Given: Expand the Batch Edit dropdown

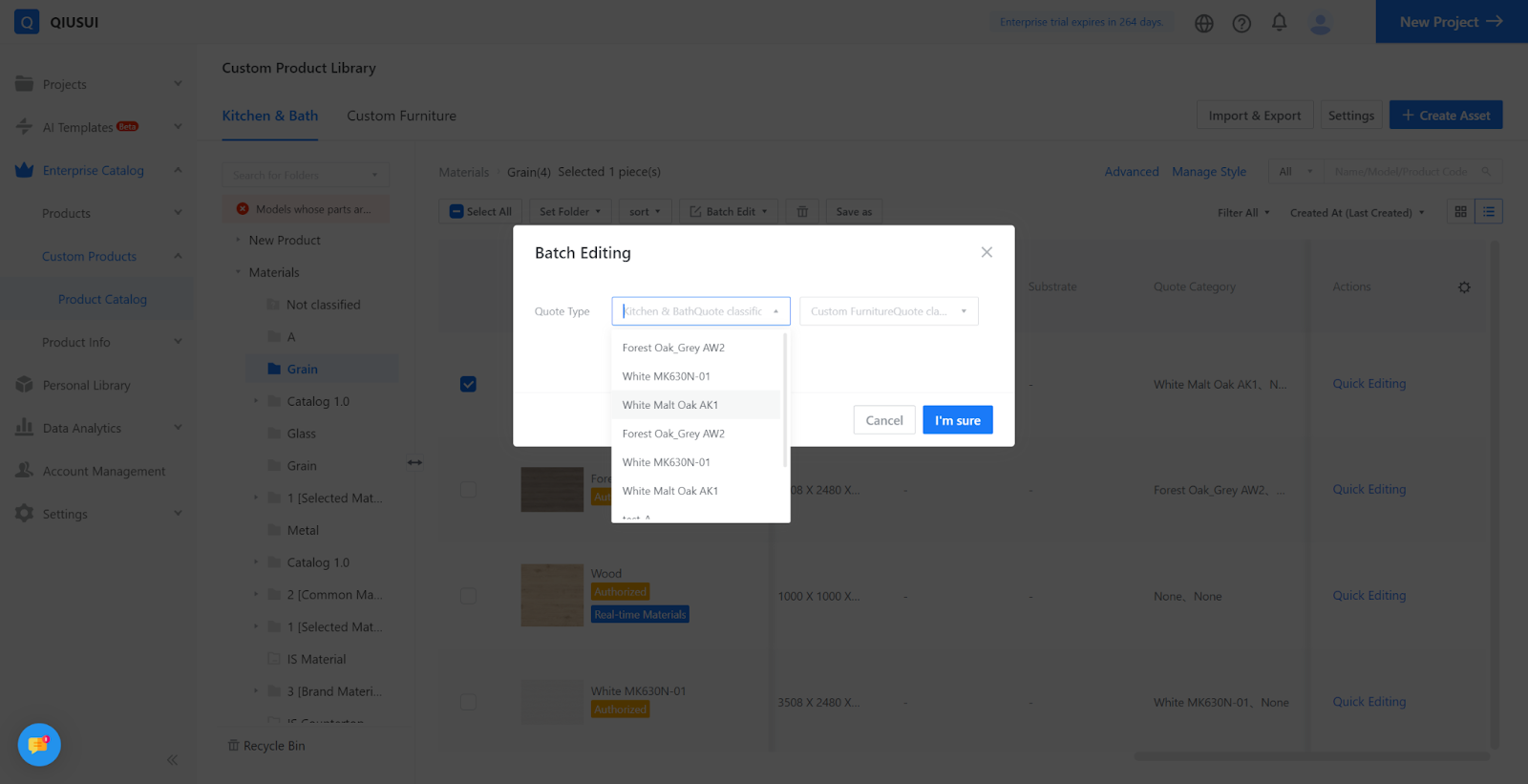Looking at the screenshot, I should [x=730, y=212].
